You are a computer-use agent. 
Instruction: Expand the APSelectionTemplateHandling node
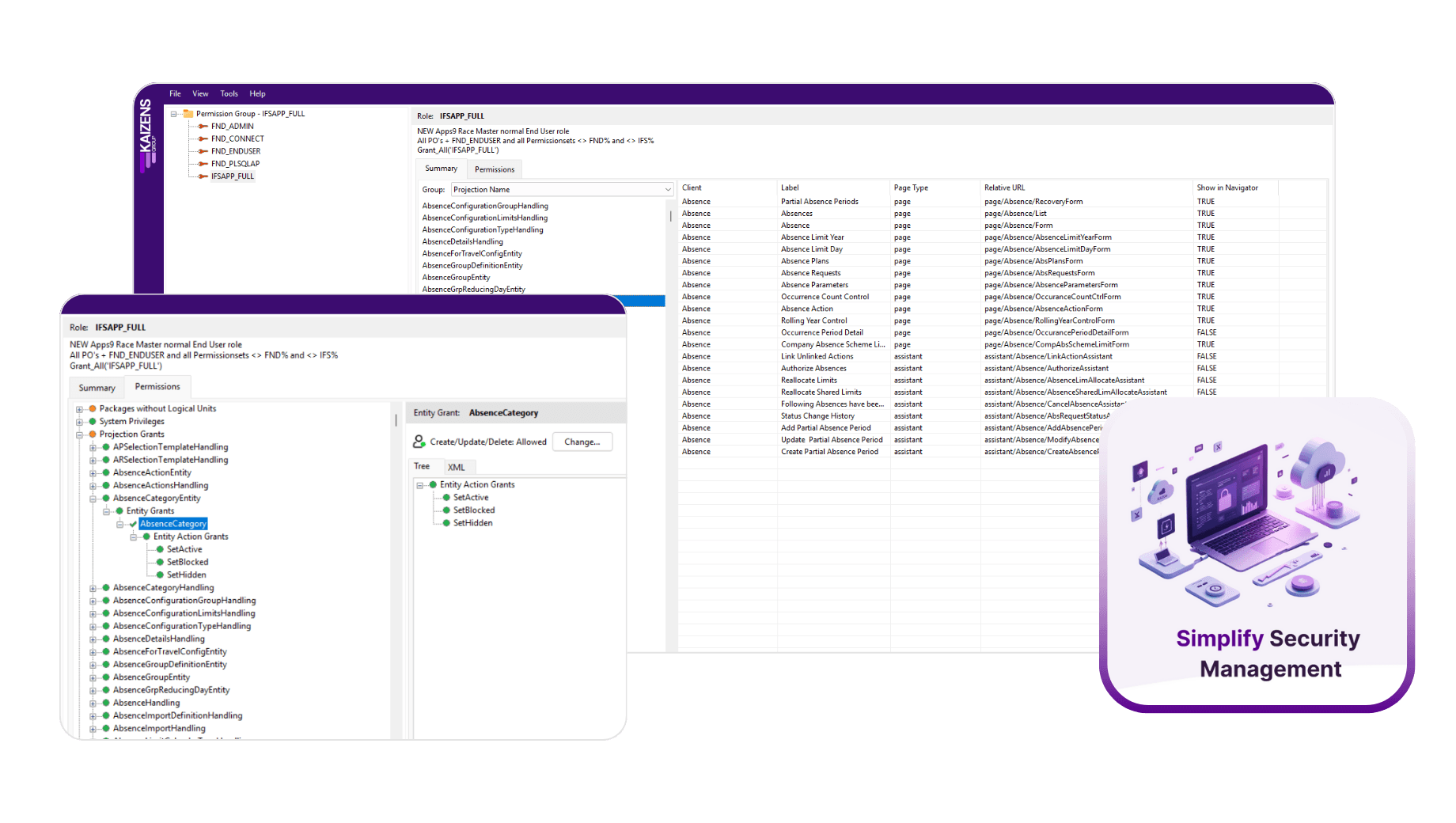pyautogui.click(x=93, y=447)
